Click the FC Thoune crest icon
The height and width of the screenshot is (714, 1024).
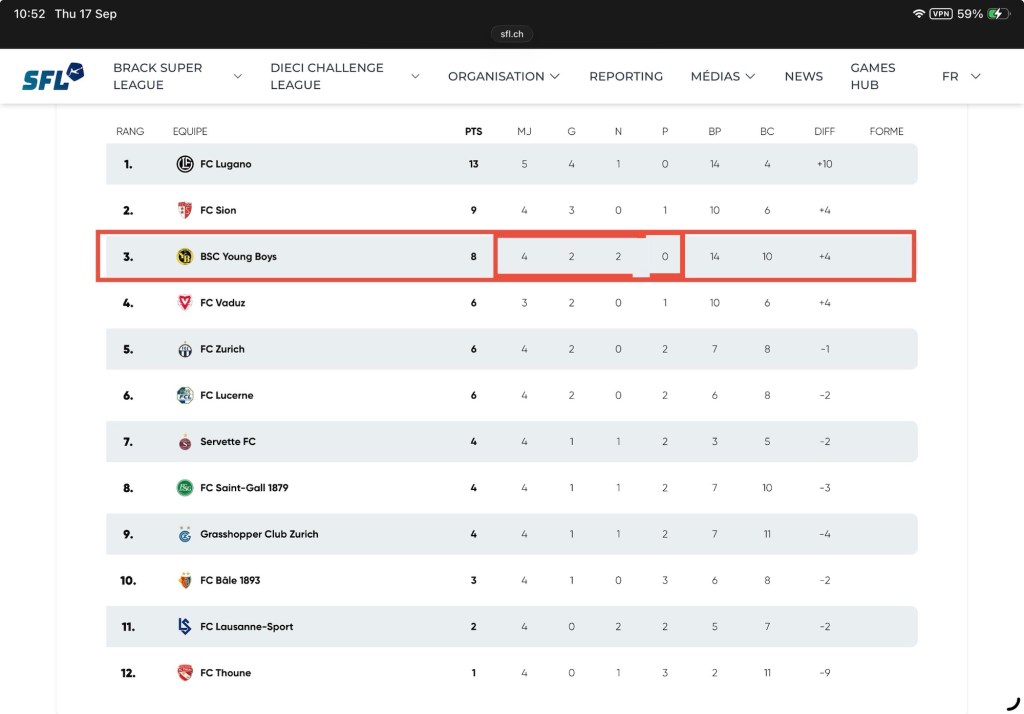point(185,673)
